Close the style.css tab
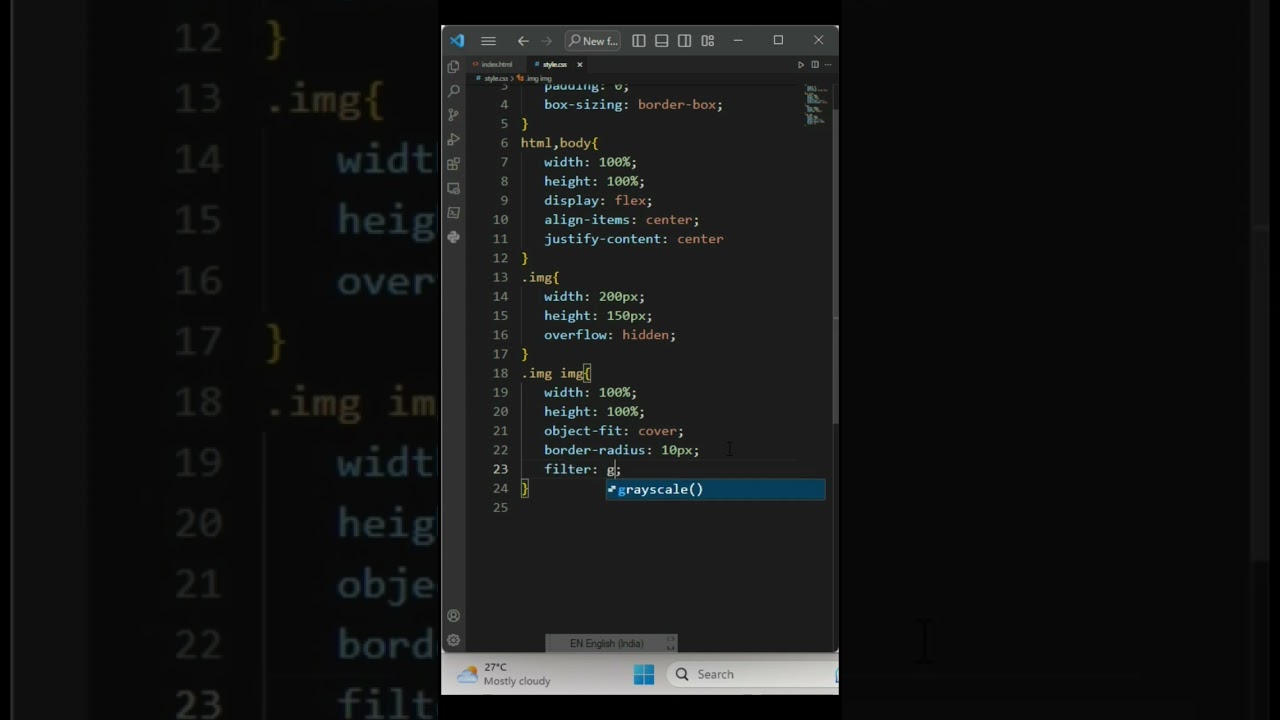The width and height of the screenshot is (1280, 720). 579,64
